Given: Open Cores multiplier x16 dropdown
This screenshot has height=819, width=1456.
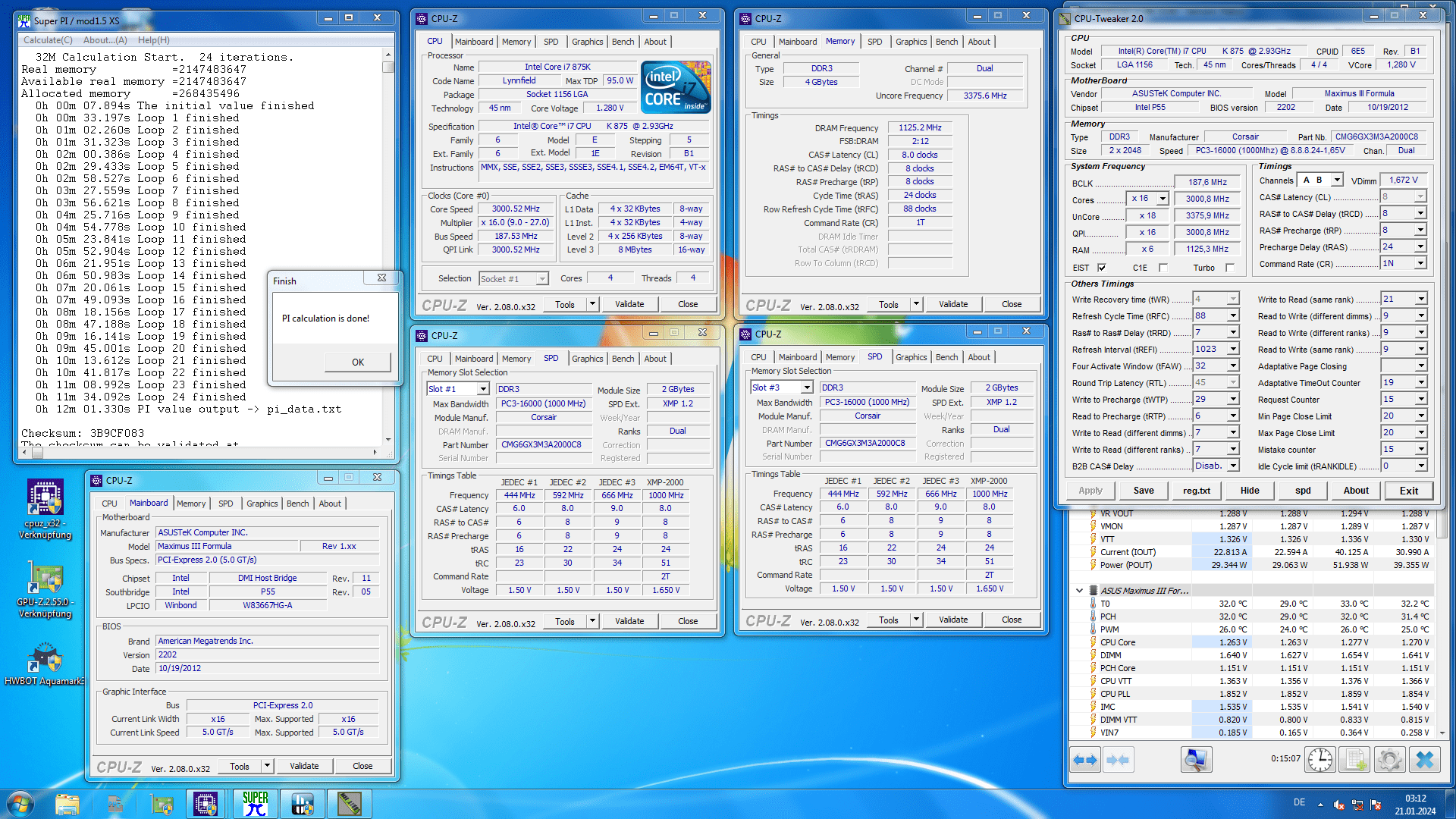Looking at the screenshot, I should point(1163,199).
